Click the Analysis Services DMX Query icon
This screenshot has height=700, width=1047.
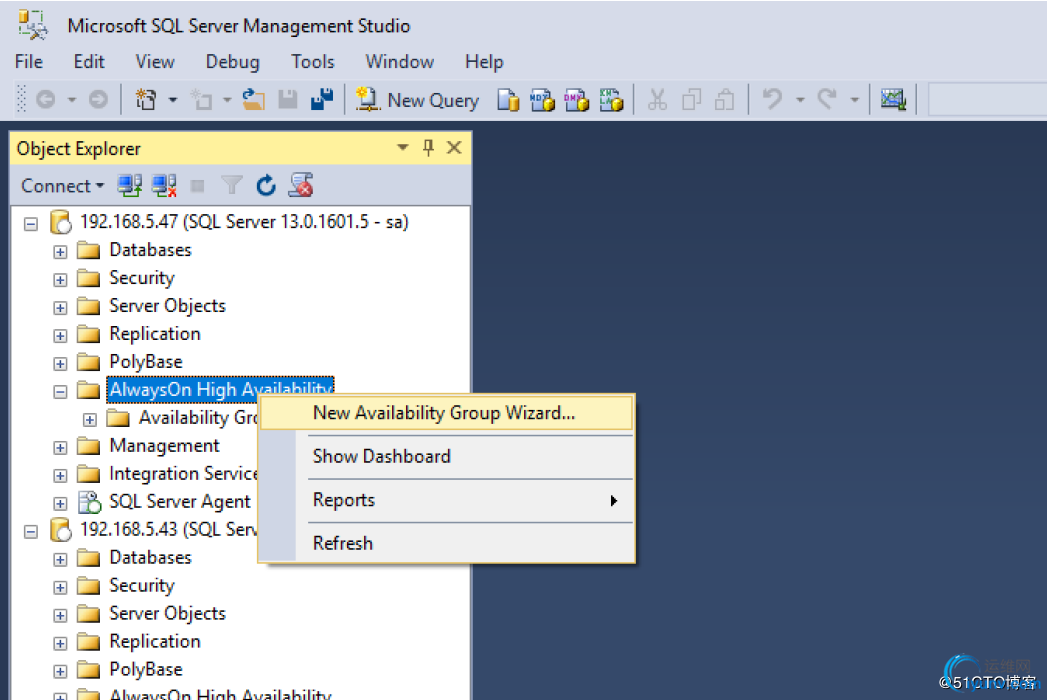point(576,100)
